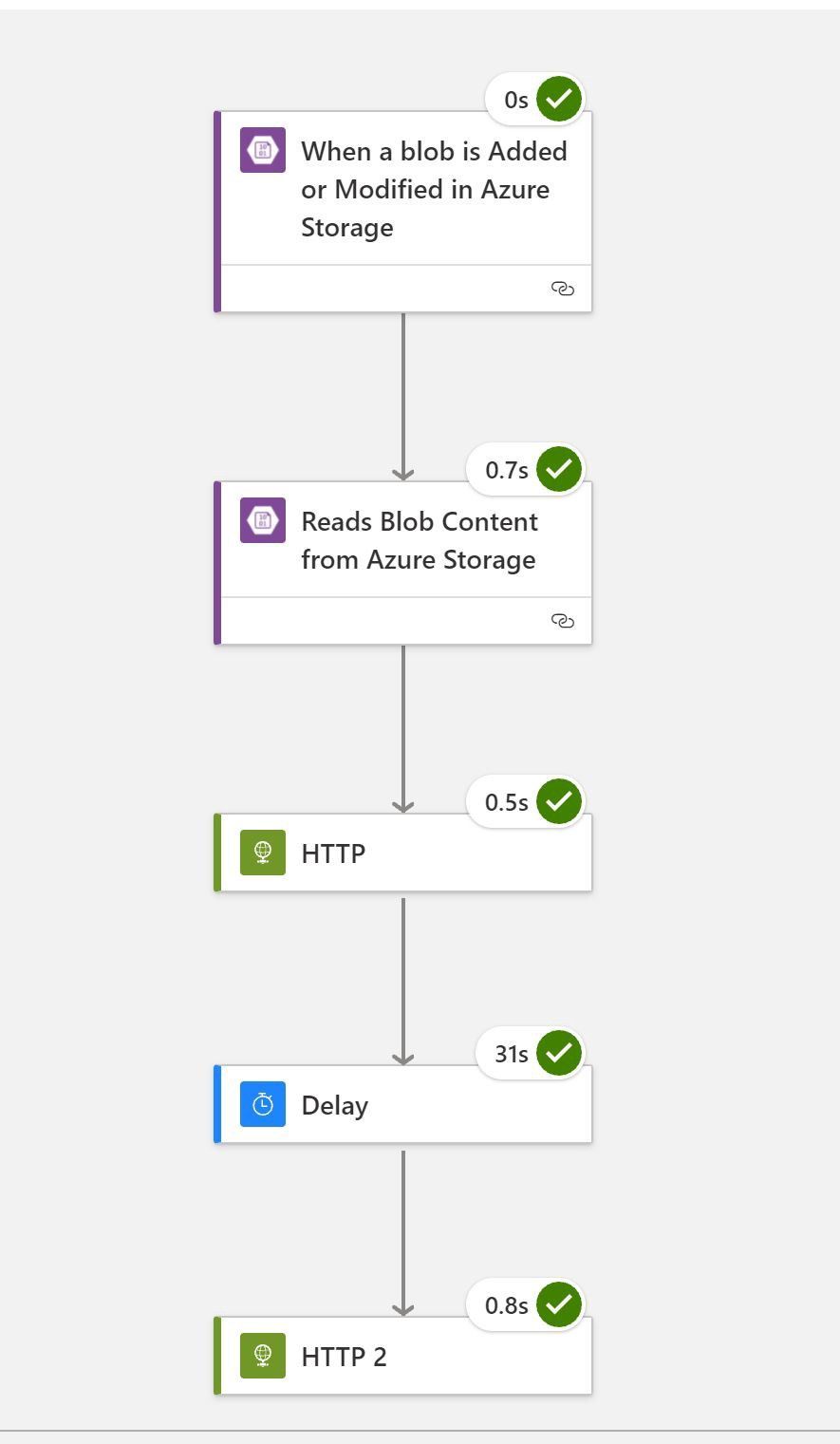
Task: Click success checkmark on Reads Blob Content
Action: pyautogui.click(x=559, y=469)
